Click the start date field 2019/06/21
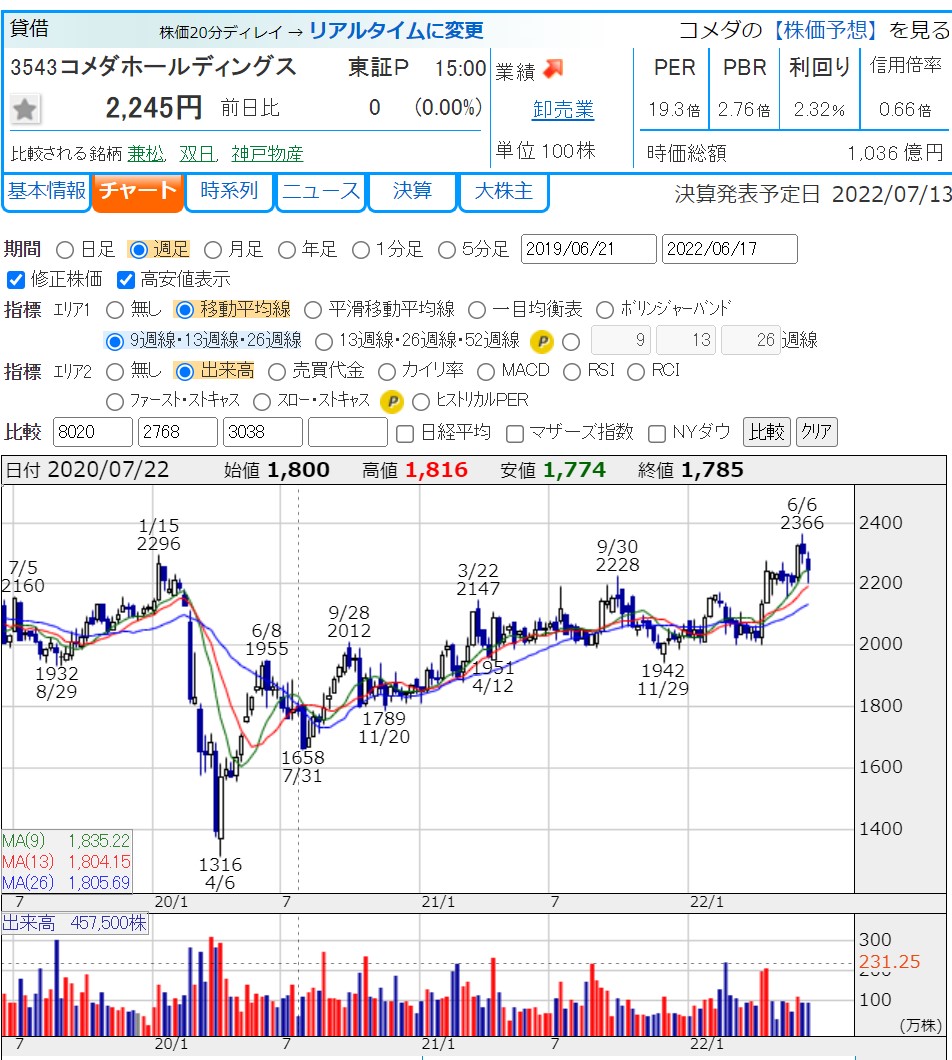952x1060 pixels. (589, 249)
